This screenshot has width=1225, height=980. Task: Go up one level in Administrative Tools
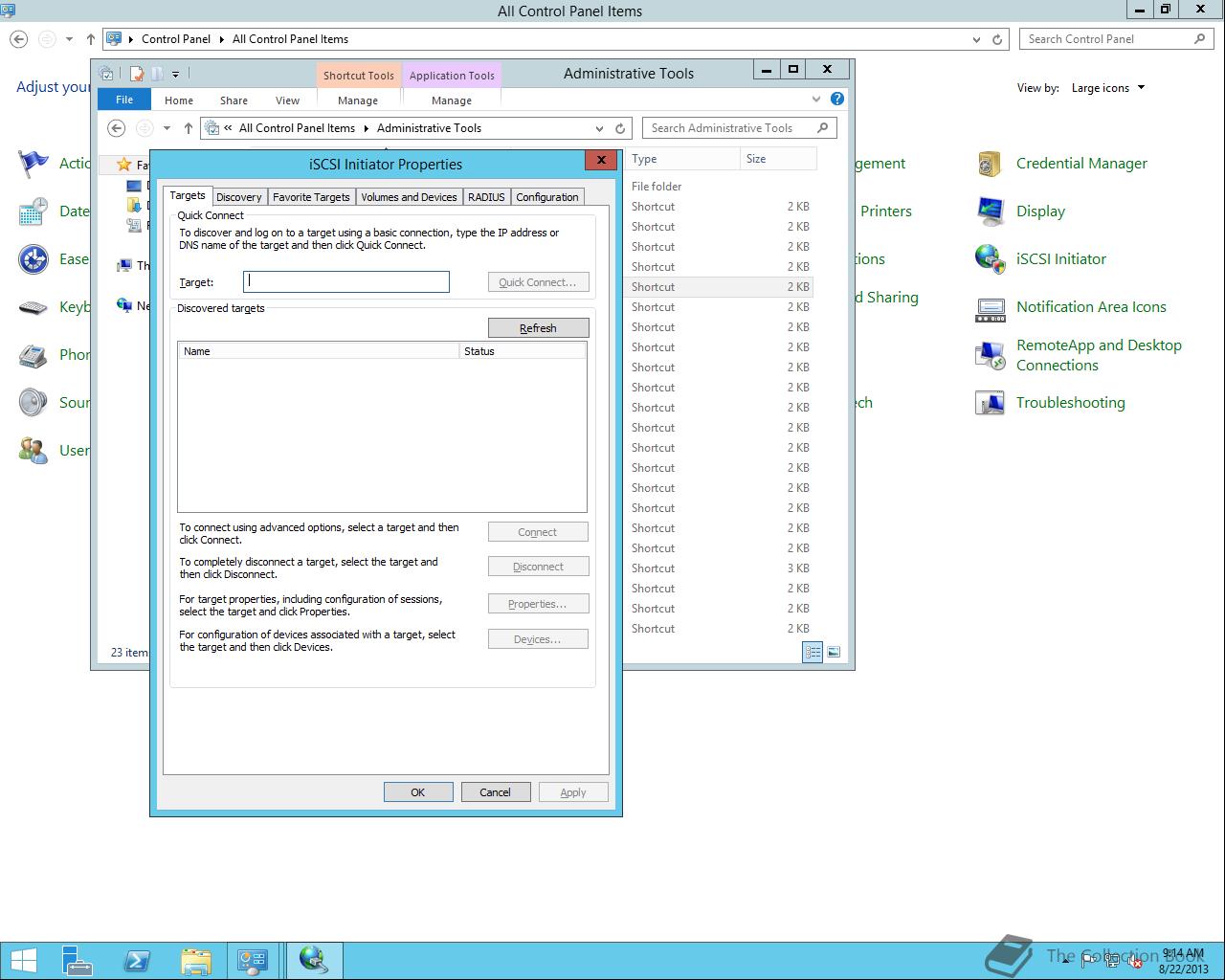[189, 128]
